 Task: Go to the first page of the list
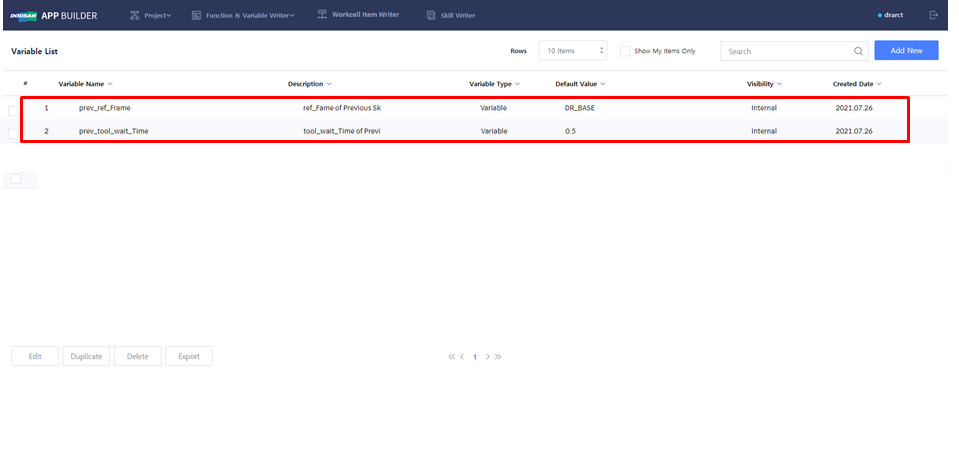click(x=452, y=356)
